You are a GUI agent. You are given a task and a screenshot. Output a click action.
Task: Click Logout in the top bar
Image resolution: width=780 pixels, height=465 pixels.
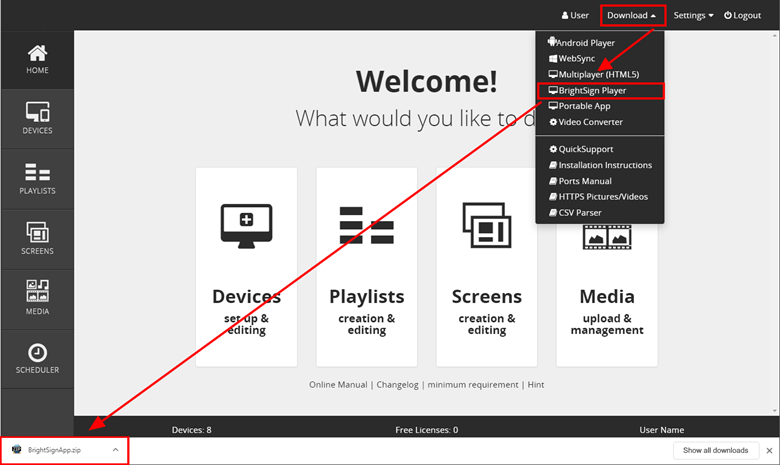(742, 15)
